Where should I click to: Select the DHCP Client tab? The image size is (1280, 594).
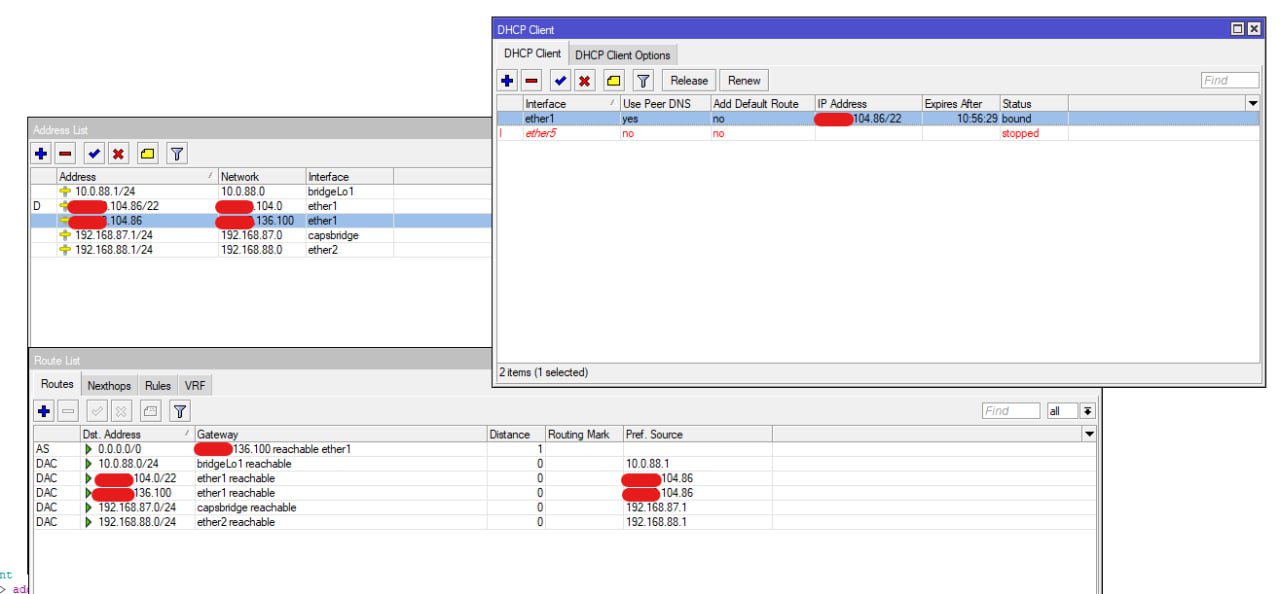[x=532, y=53]
